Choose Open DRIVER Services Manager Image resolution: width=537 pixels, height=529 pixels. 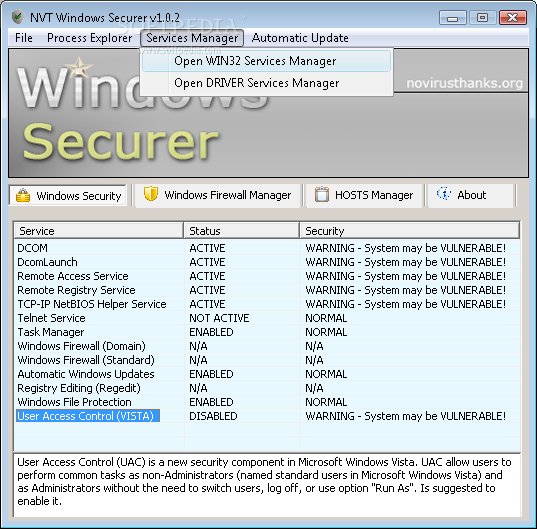[x=266, y=83]
